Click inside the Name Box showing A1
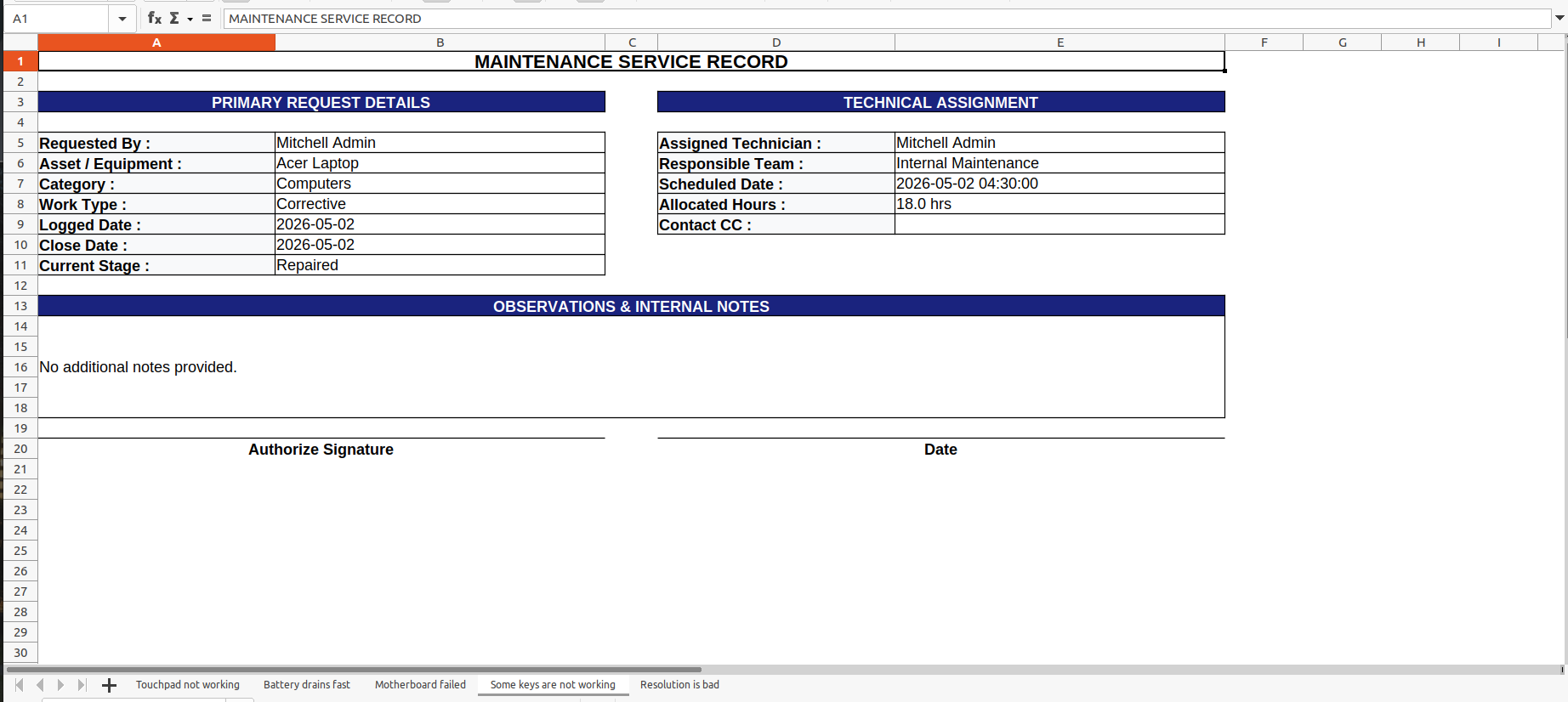 pyautogui.click(x=57, y=19)
